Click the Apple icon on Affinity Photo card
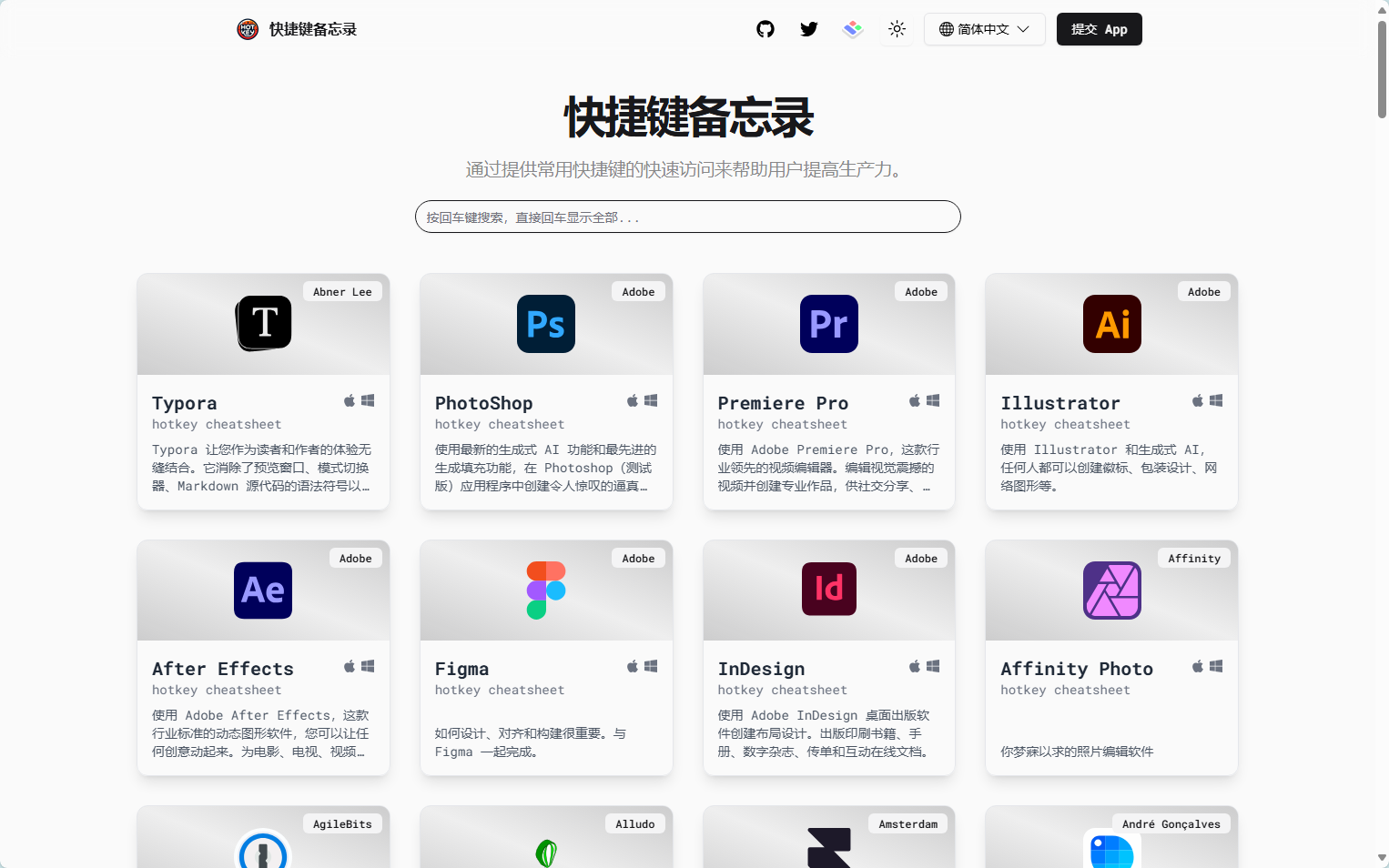Screen dimensions: 1389x868 click(x=1198, y=666)
